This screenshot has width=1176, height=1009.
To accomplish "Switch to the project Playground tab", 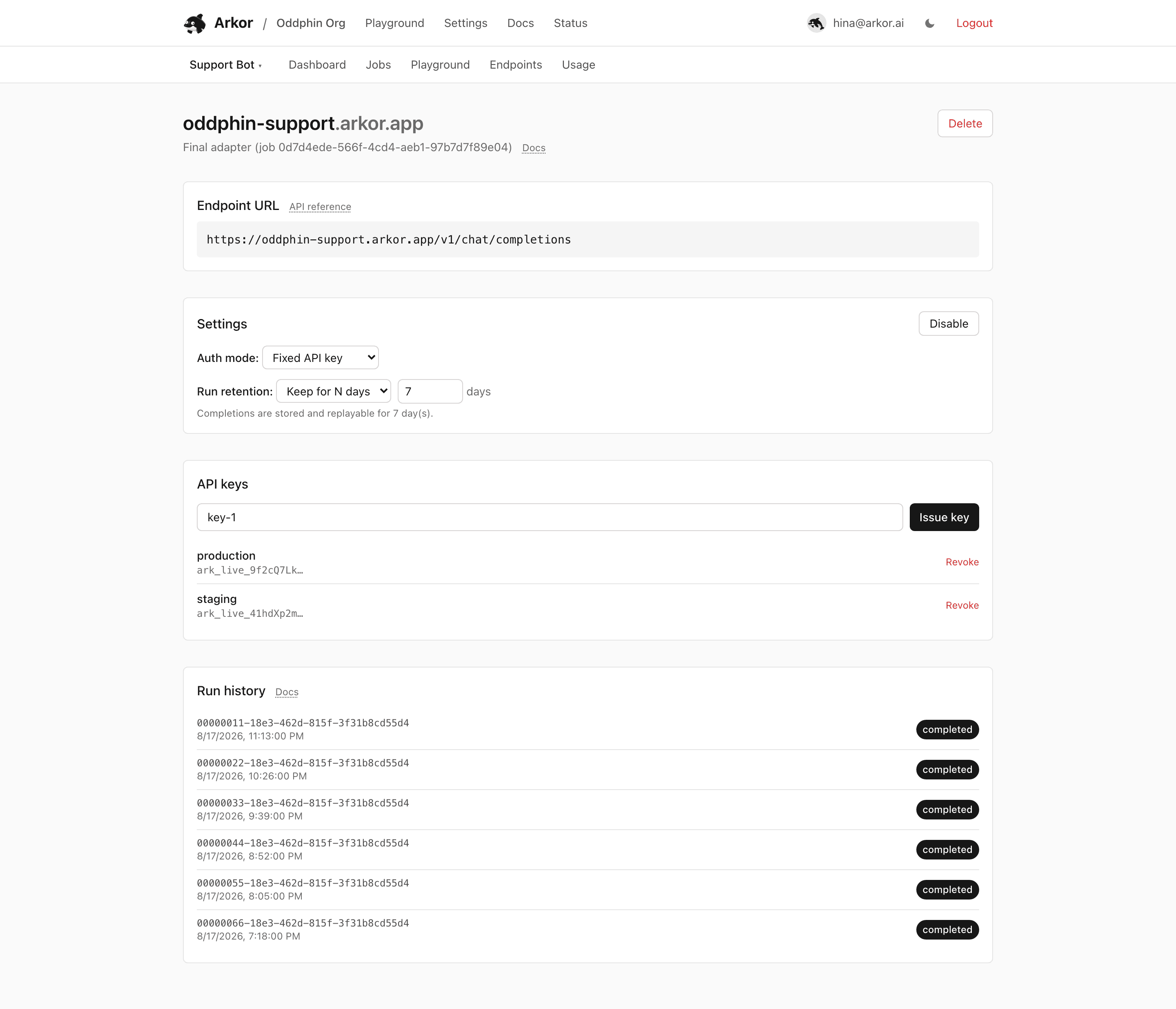I will point(440,65).
